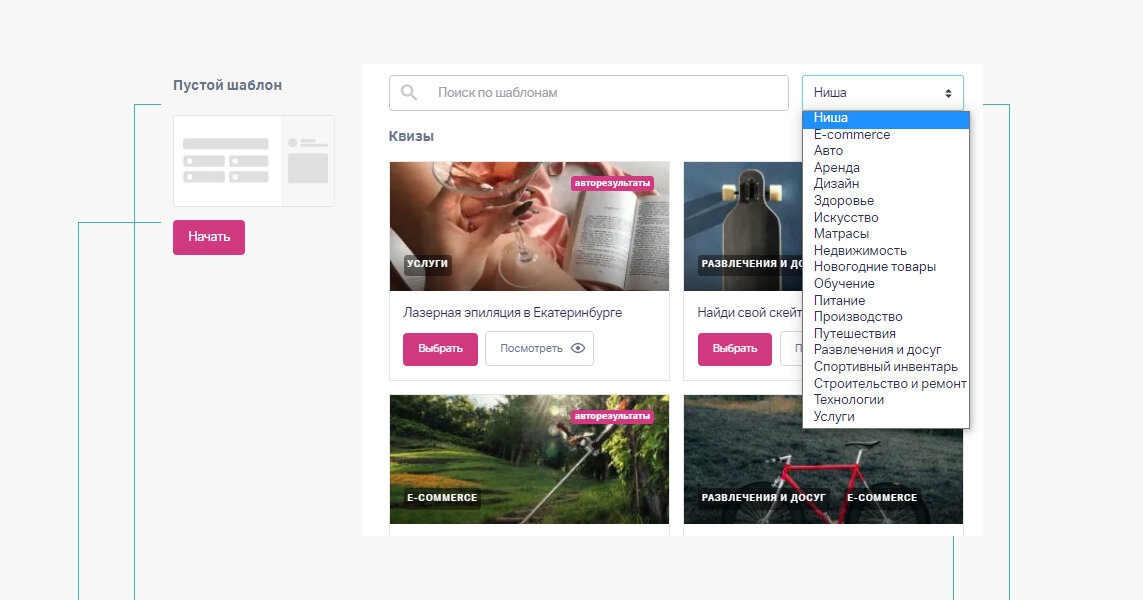Choose Новогодние товары in the niche list
This screenshot has height=600, width=1143.
click(886, 267)
